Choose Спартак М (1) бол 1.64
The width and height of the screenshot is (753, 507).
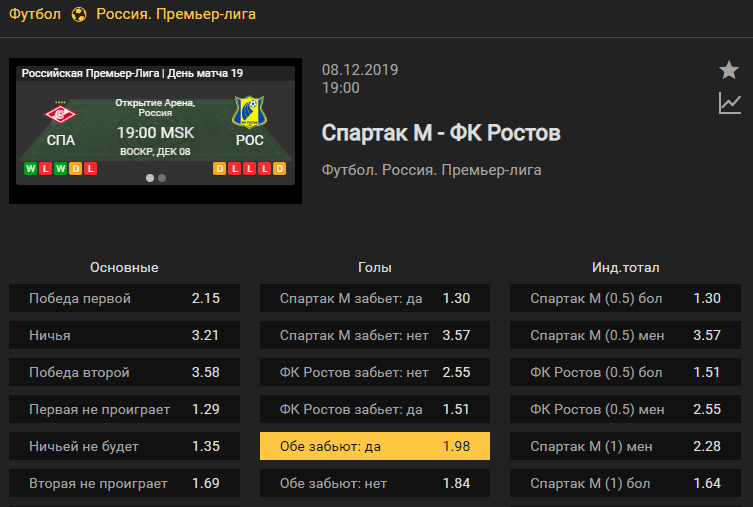(625, 483)
